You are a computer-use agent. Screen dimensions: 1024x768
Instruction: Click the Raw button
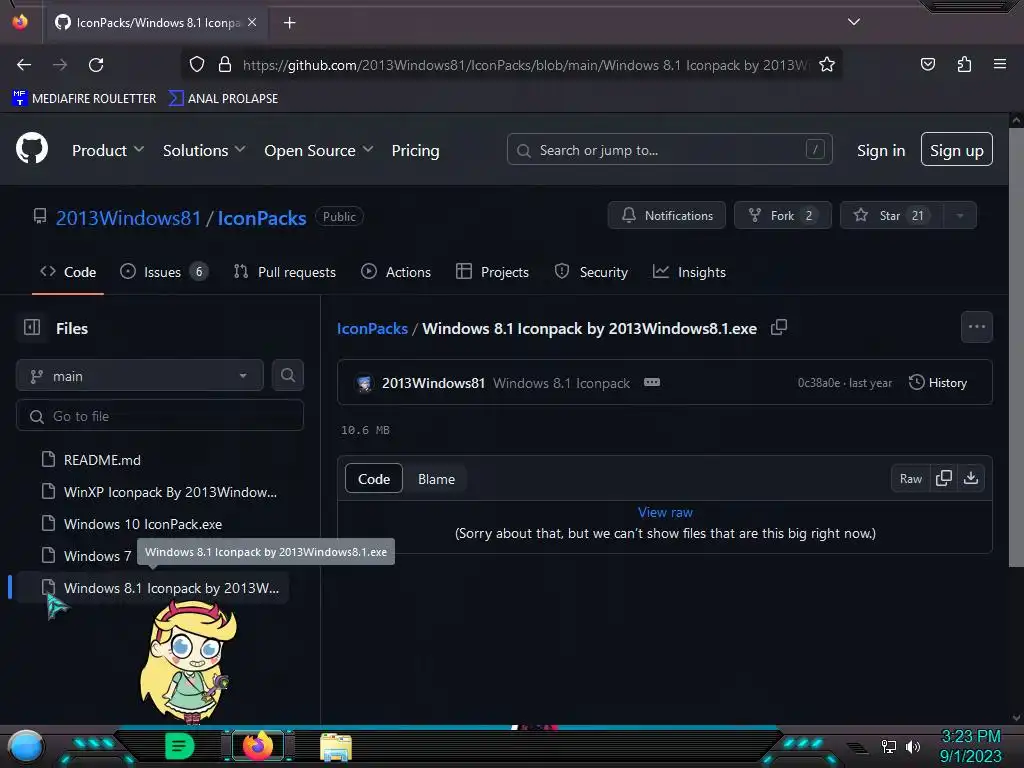910,479
